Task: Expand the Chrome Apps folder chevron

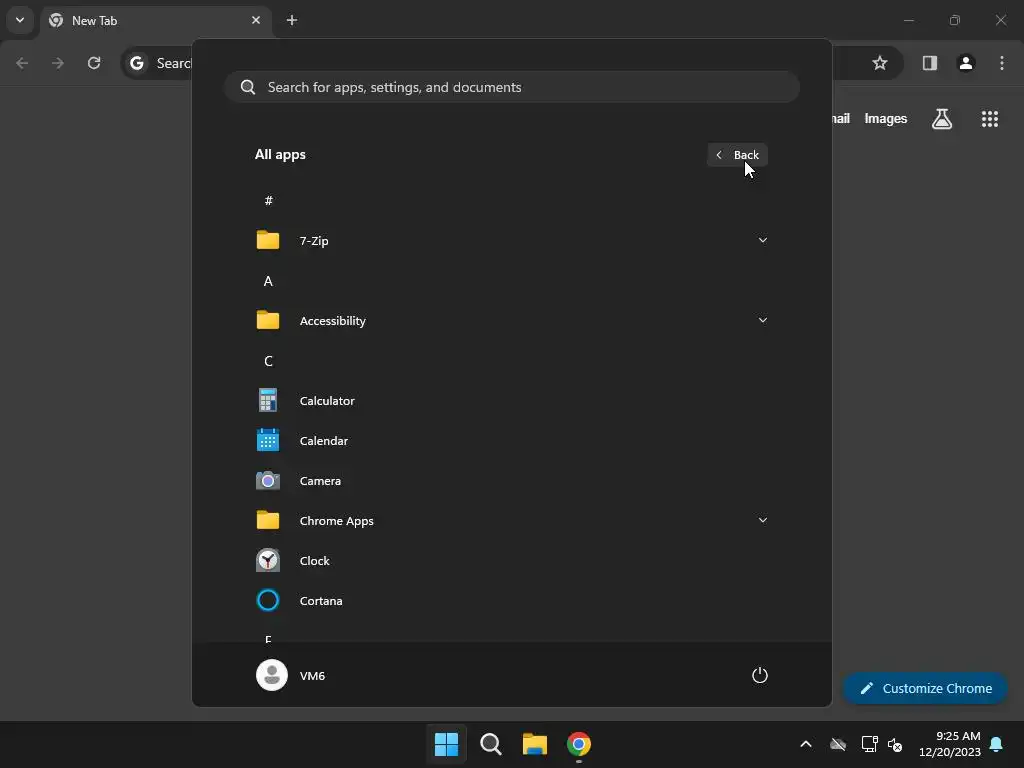Action: coord(763,520)
